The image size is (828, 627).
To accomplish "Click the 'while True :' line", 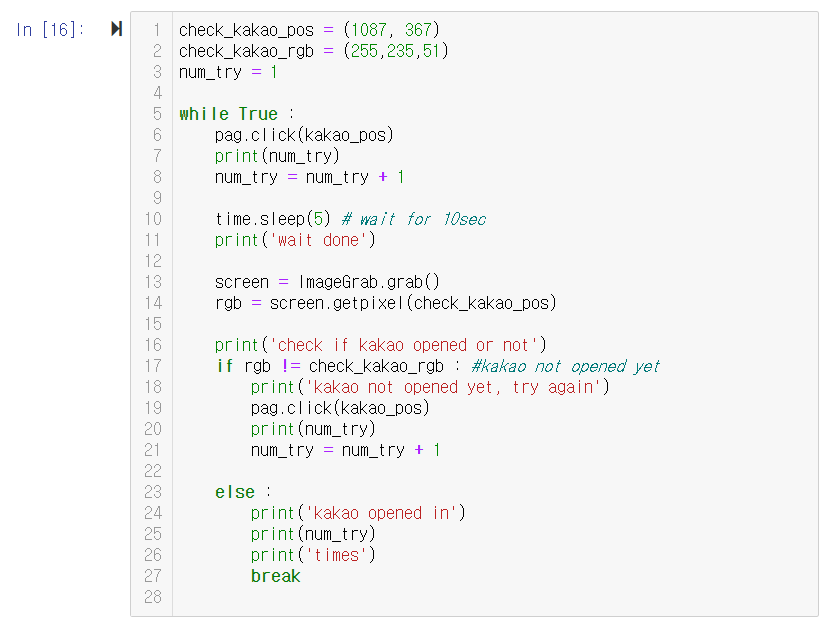I will [237, 114].
